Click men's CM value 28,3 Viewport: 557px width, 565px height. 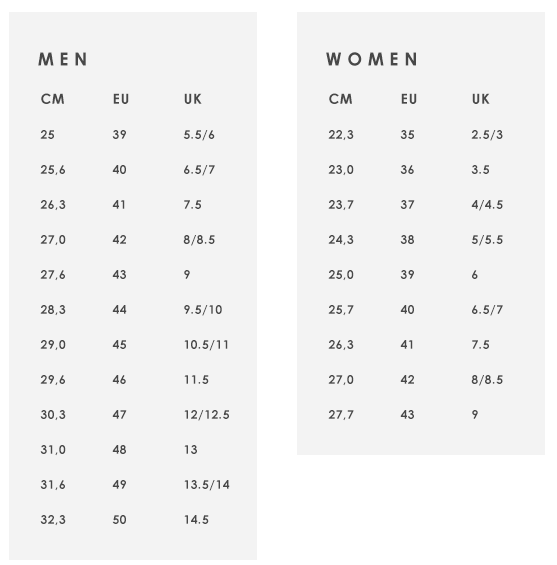(53, 310)
